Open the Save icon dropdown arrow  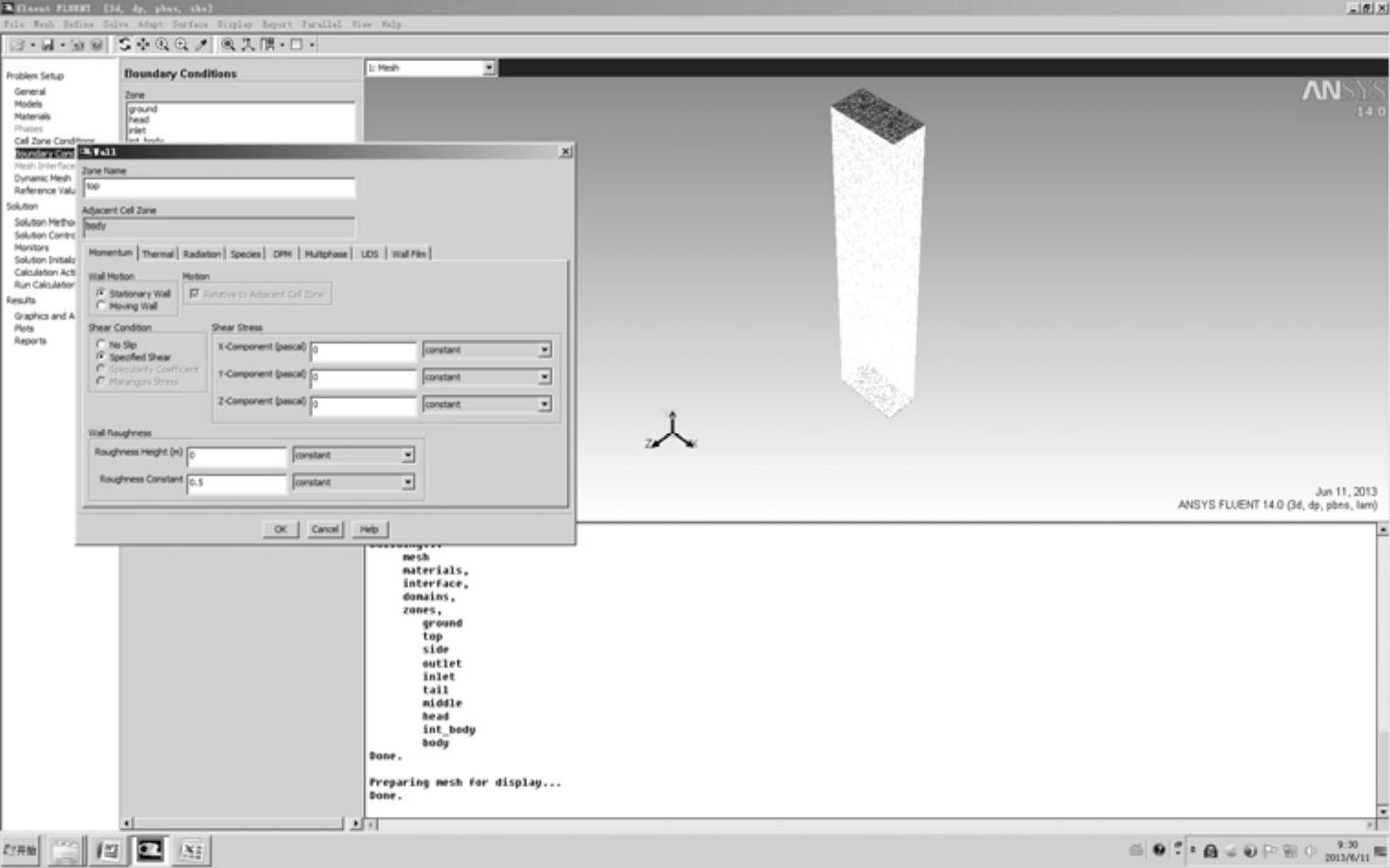click(x=62, y=45)
